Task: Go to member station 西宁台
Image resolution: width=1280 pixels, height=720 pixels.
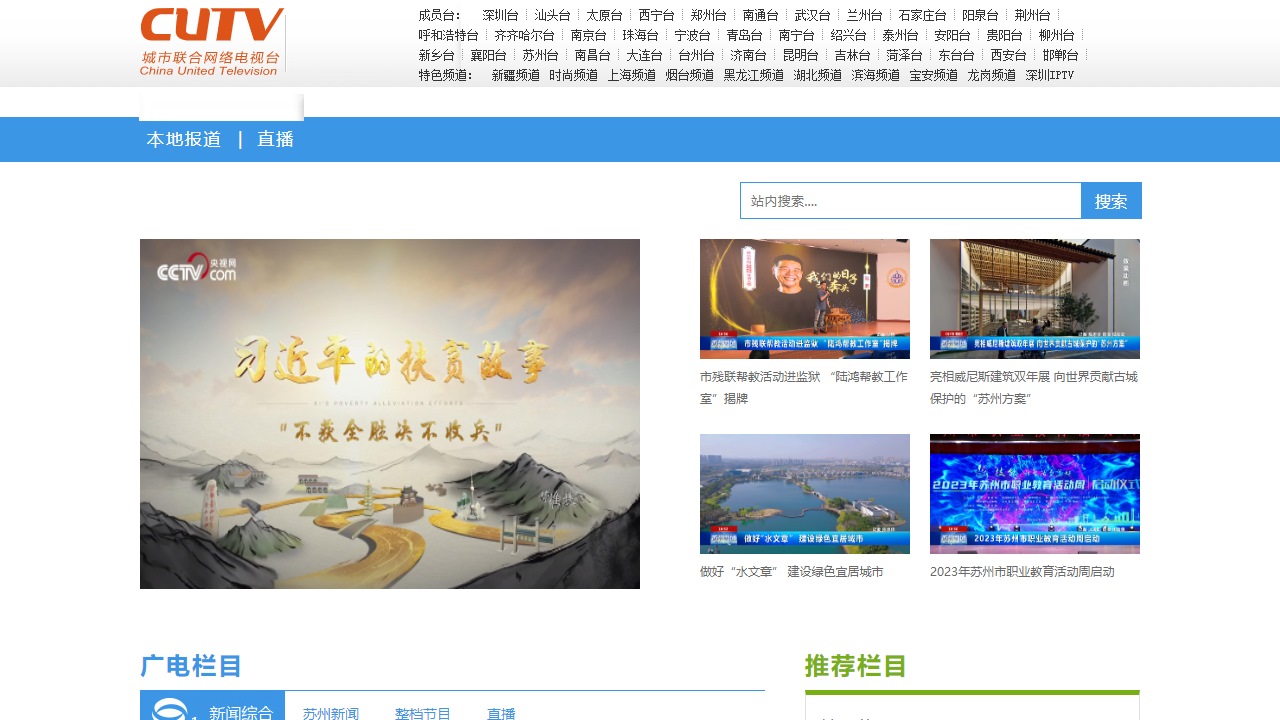Action: point(656,15)
